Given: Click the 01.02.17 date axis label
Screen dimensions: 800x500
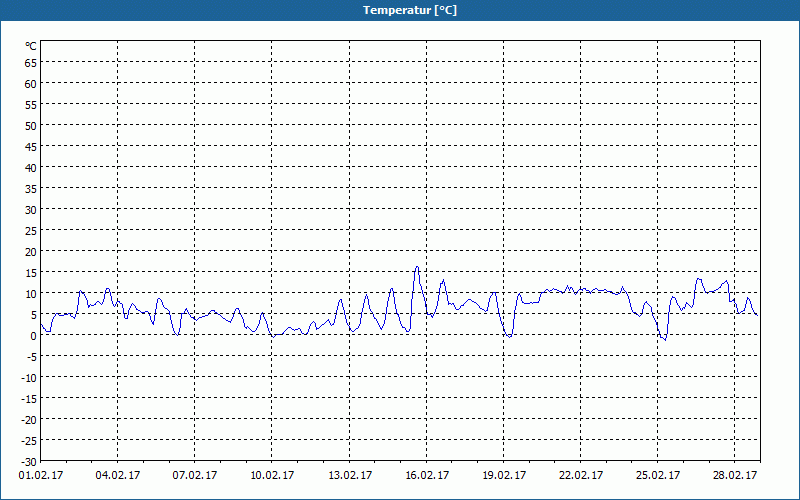Looking at the screenshot, I should [41, 476].
